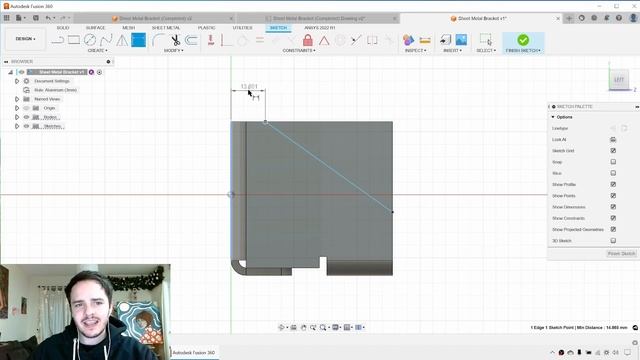
Task: Switch to the PLASTIC ribbon tab
Action: [x=207, y=28]
